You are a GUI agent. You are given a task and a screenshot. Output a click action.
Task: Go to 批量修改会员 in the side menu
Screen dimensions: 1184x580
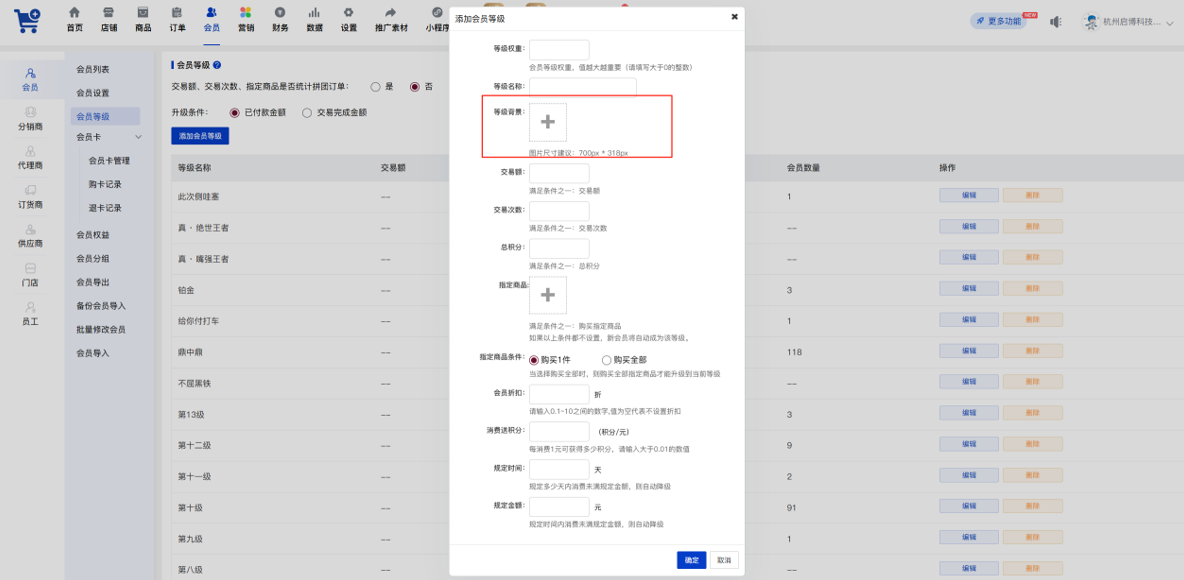coord(101,329)
